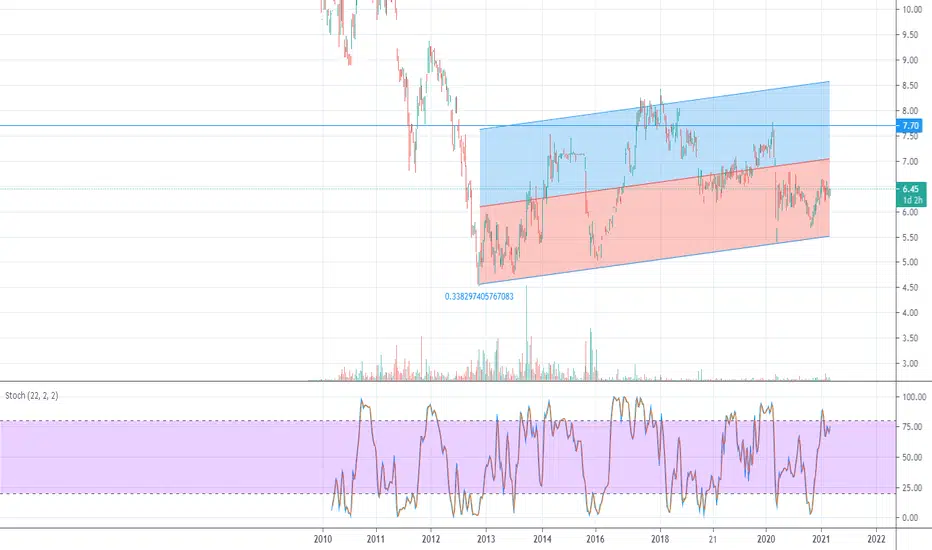Click 2020 on the time axis
The image size is (932, 550).
coord(766,539)
